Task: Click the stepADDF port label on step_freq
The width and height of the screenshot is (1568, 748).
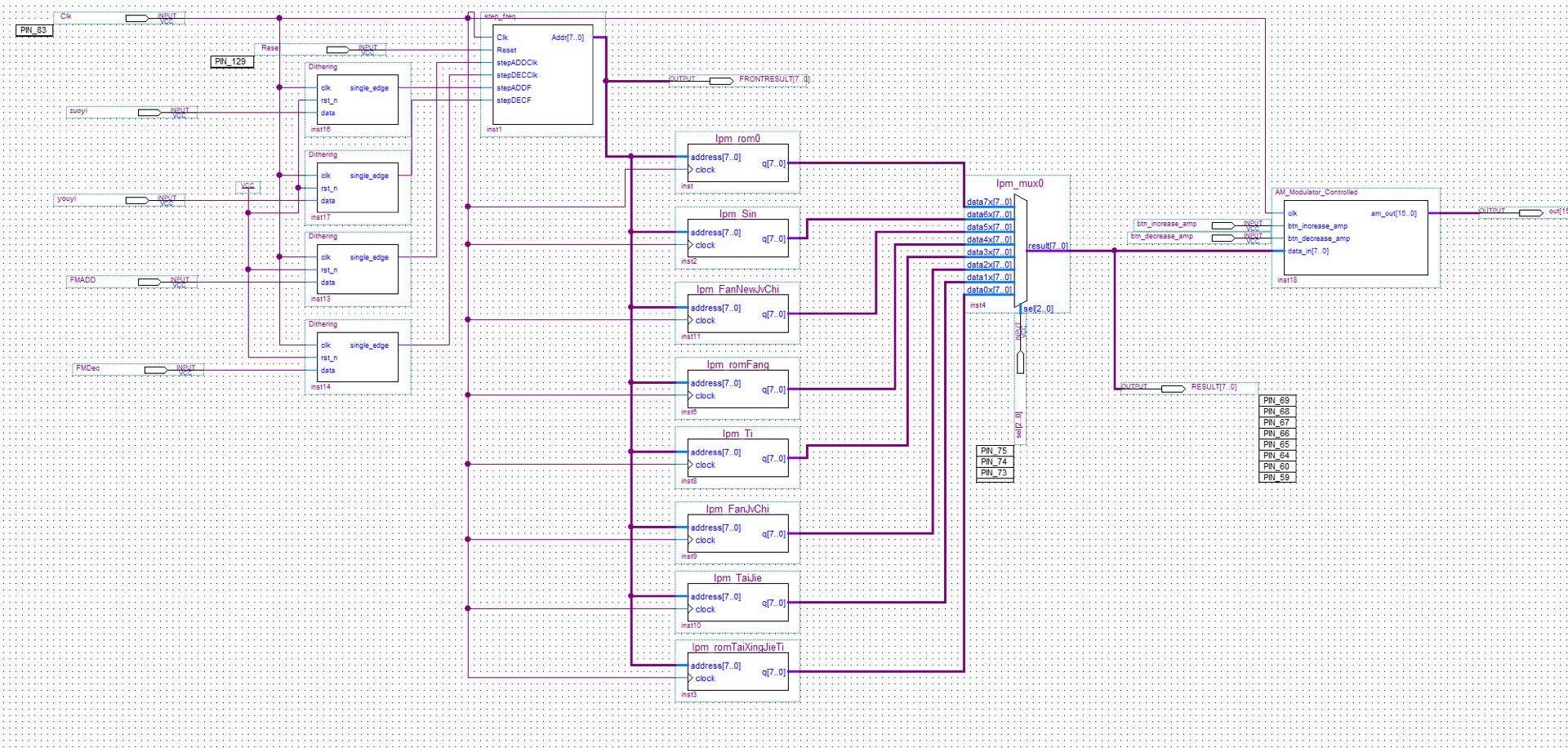Action: pyautogui.click(x=514, y=88)
